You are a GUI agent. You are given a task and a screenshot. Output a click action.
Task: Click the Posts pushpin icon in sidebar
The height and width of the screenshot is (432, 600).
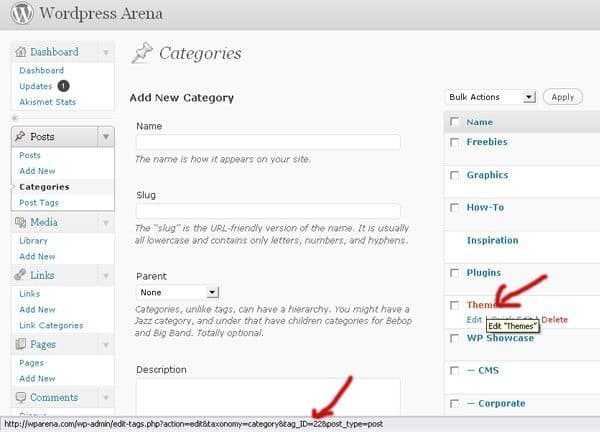coord(20,136)
